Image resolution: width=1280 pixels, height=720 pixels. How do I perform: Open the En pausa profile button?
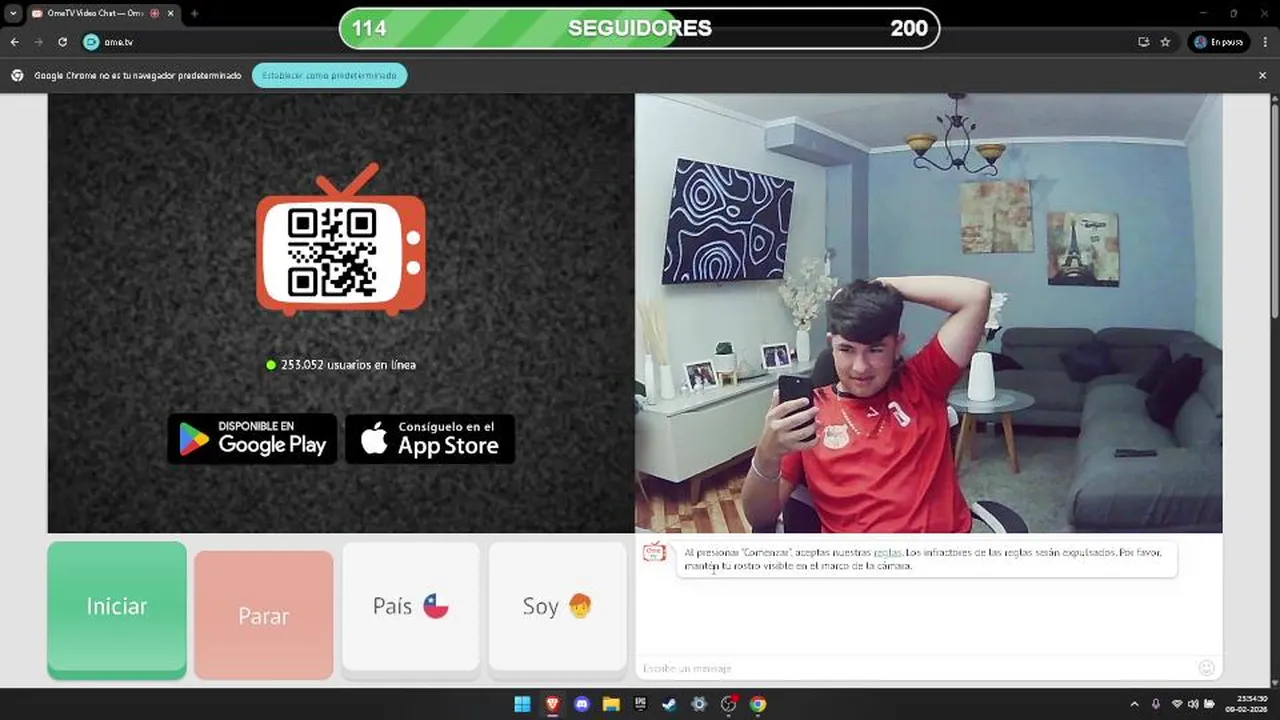point(1220,42)
